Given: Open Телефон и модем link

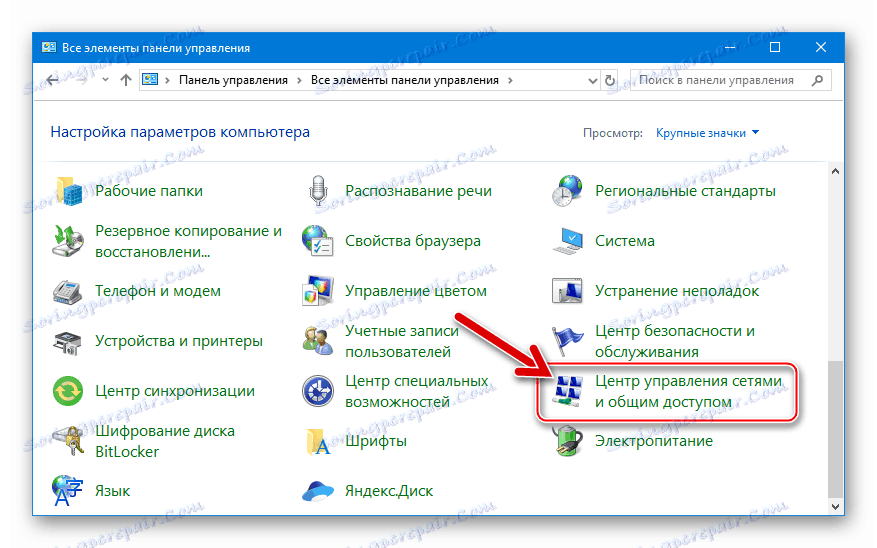Looking at the screenshot, I should coord(158,291).
